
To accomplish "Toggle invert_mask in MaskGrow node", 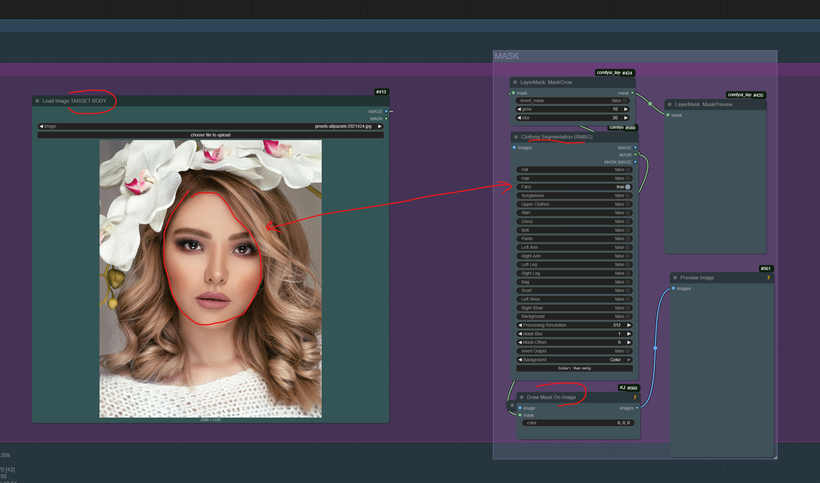I will pyautogui.click(x=626, y=101).
